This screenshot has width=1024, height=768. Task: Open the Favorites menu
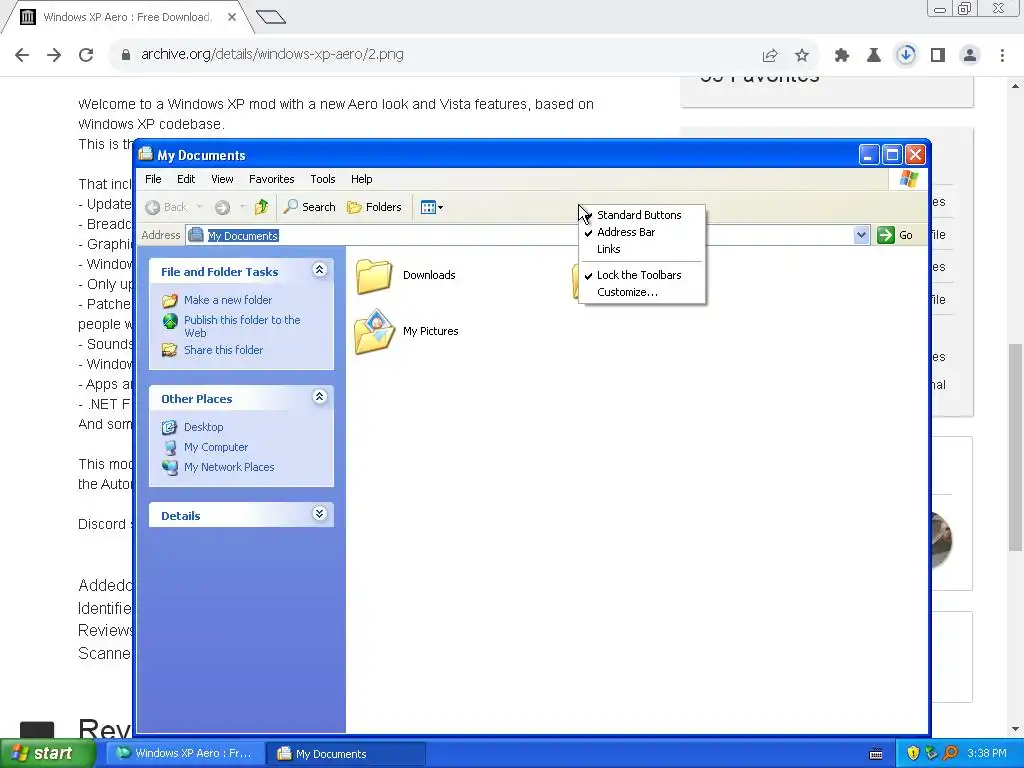tap(272, 179)
